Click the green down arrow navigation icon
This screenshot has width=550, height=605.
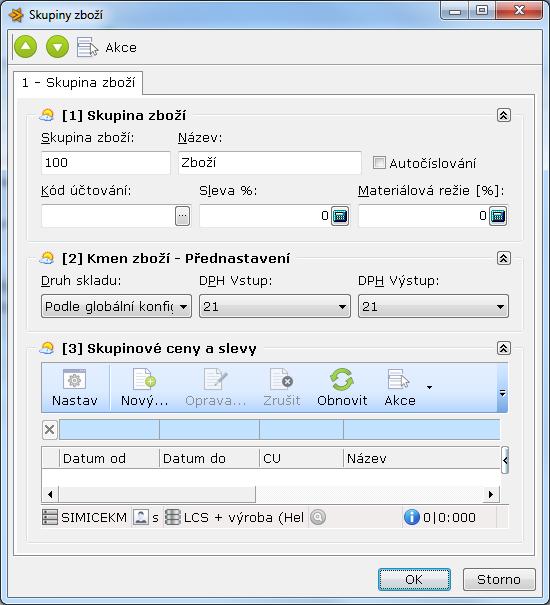pyautogui.click(x=58, y=47)
